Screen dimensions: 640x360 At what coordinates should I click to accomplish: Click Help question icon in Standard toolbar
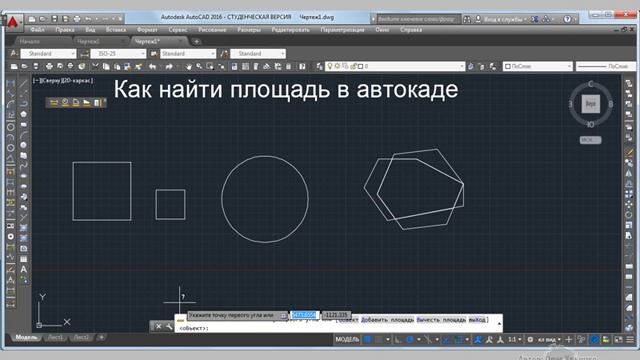click(302, 66)
